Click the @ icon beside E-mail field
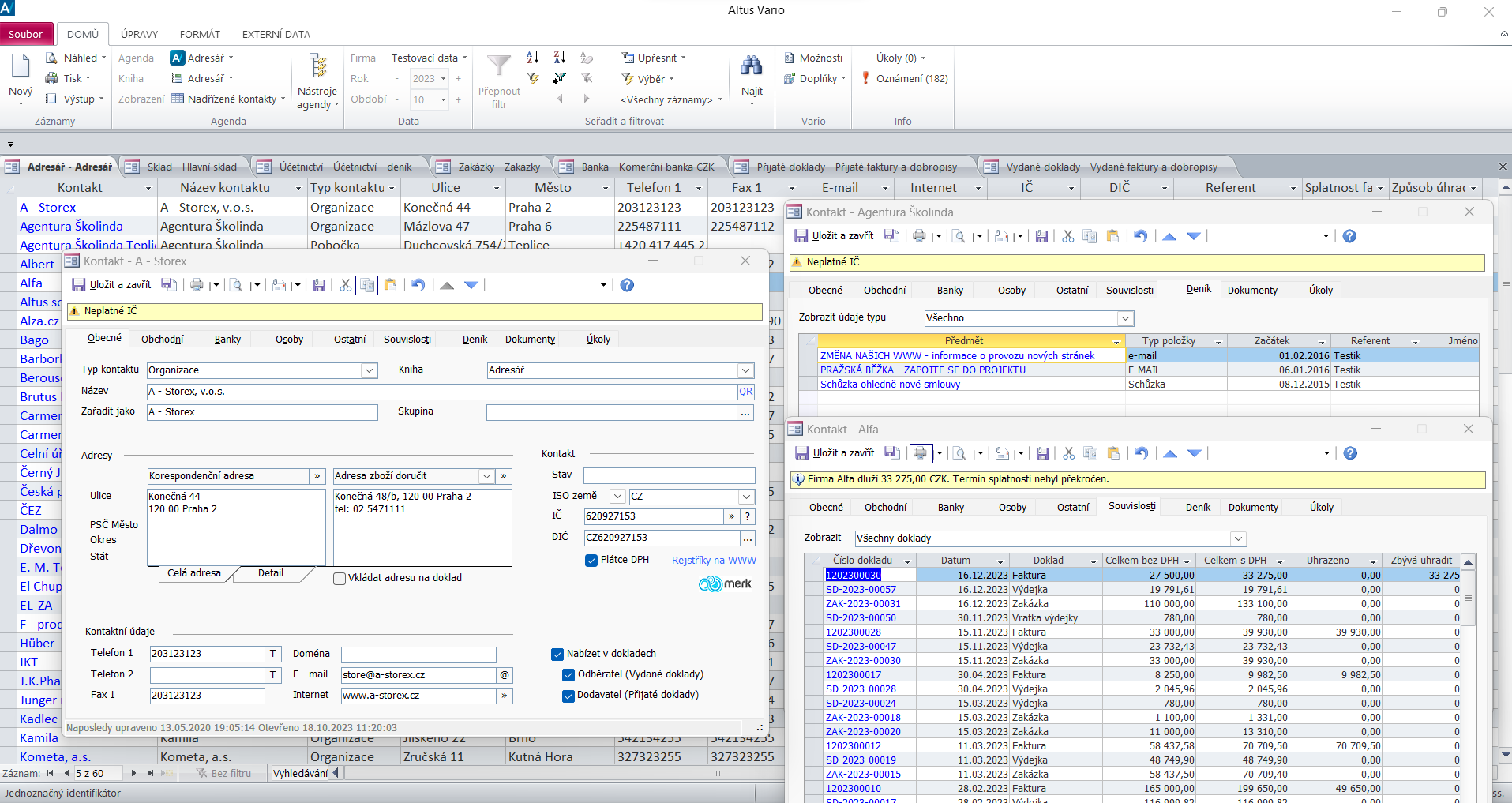 (505, 675)
